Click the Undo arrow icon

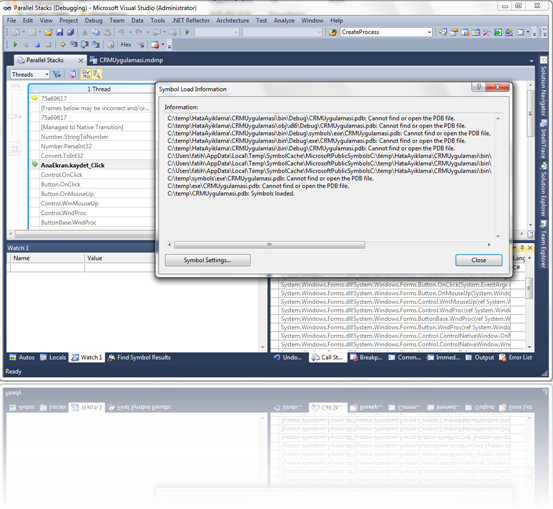point(121,32)
